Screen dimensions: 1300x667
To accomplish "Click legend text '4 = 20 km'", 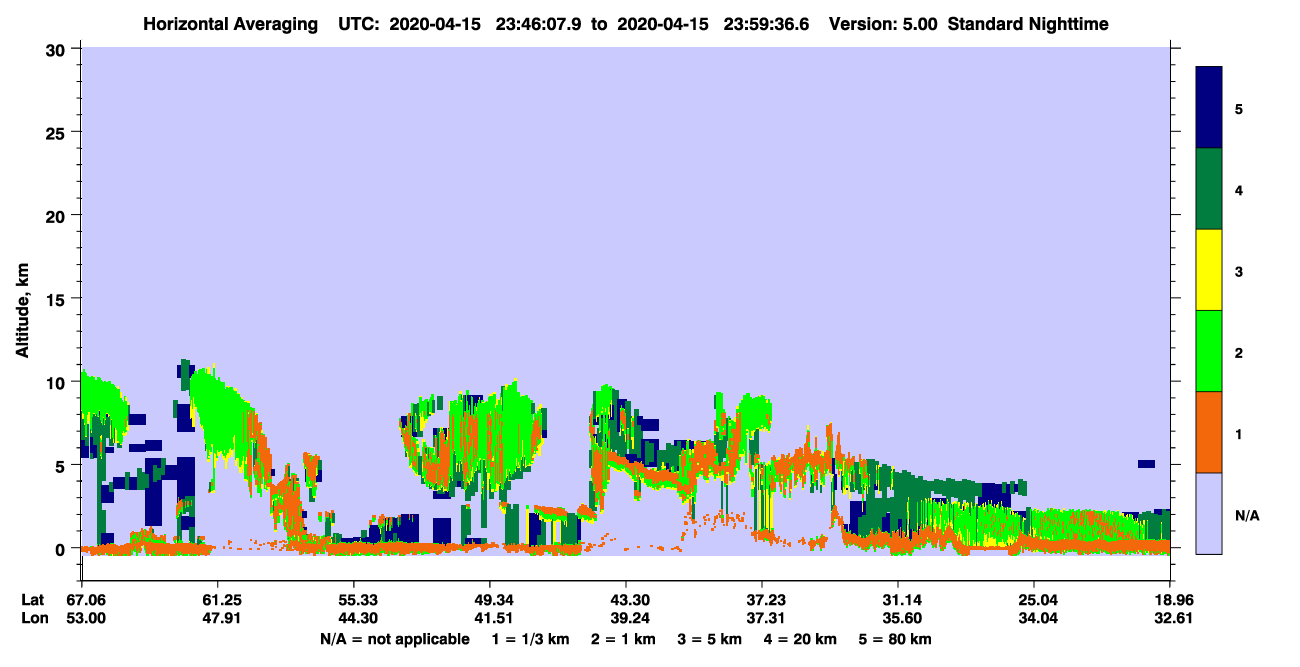I will (802, 639).
